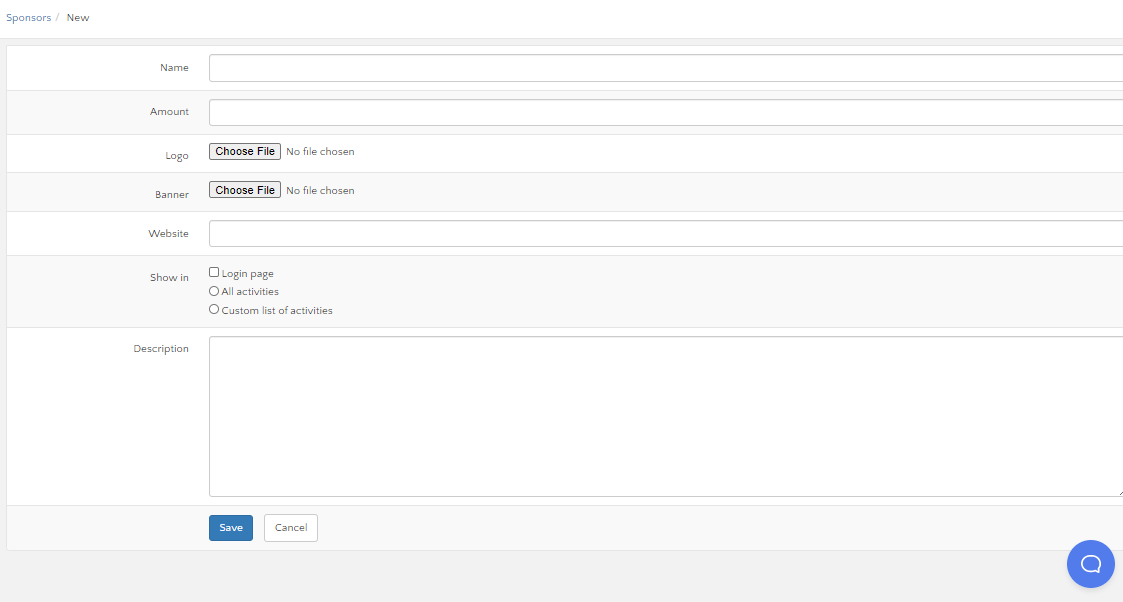Image resolution: width=1123 pixels, height=602 pixels.
Task: Click the Description textarea resize handle
Action: 1119,492
